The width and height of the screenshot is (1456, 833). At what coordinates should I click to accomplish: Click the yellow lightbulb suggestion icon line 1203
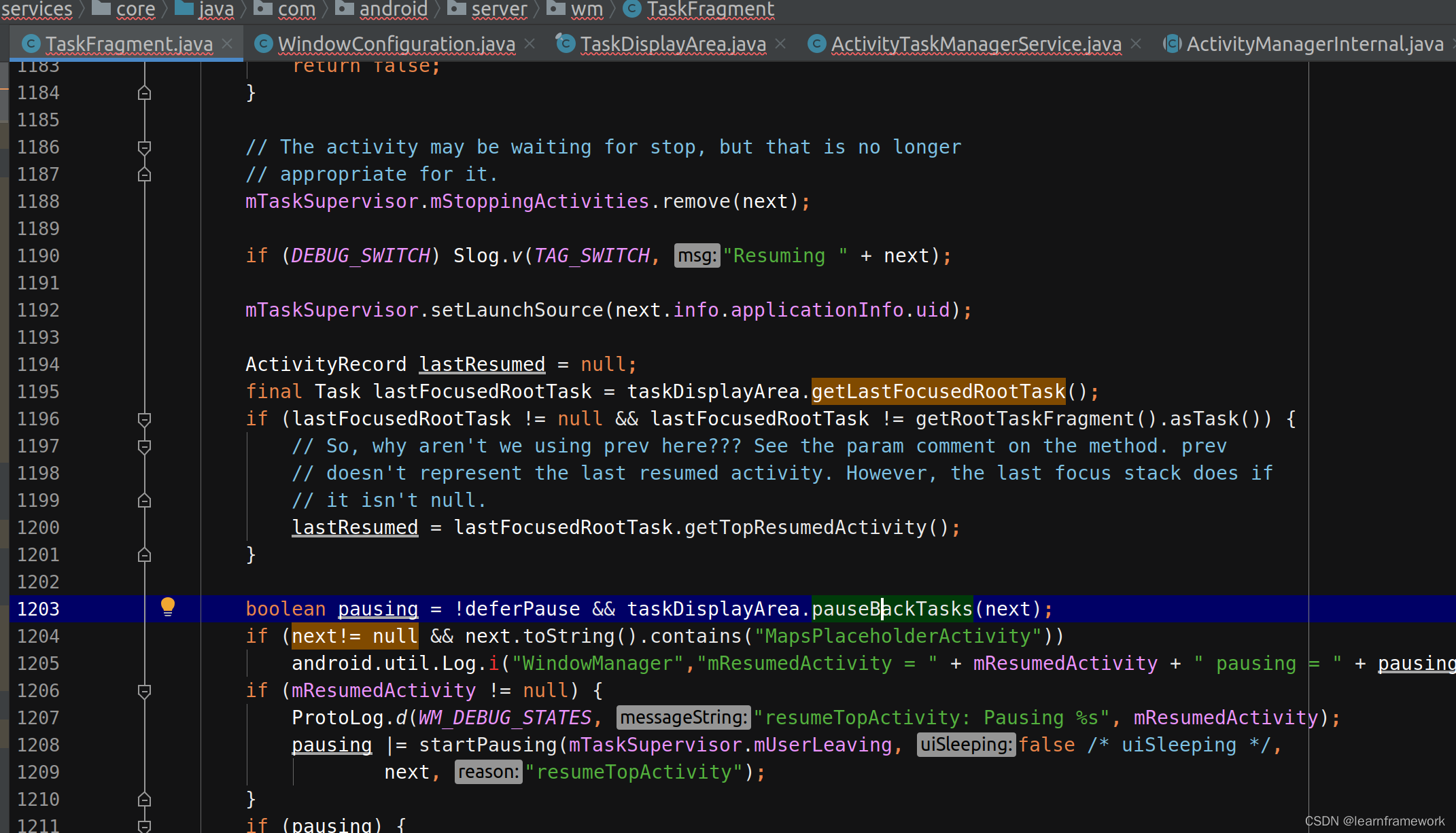tap(168, 607)
